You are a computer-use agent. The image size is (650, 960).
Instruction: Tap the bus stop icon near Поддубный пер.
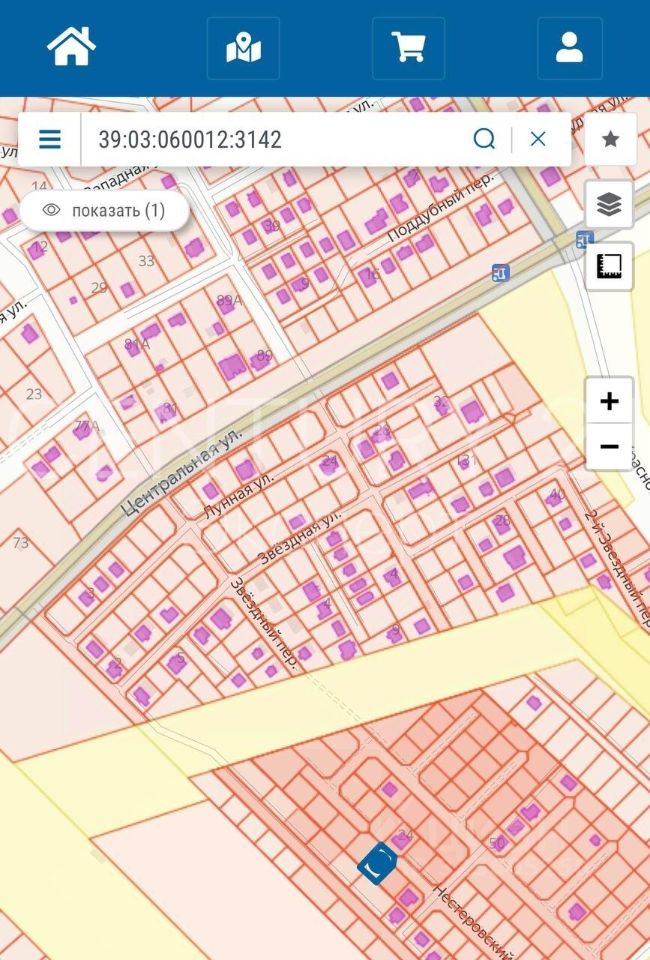coord(500,272)
